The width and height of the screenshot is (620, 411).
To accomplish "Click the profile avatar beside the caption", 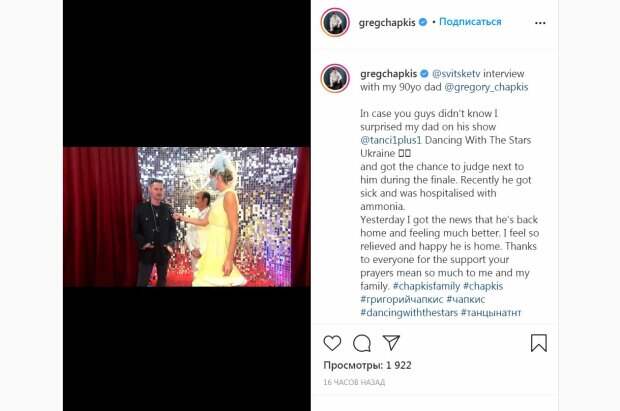I will pos(335,78).
